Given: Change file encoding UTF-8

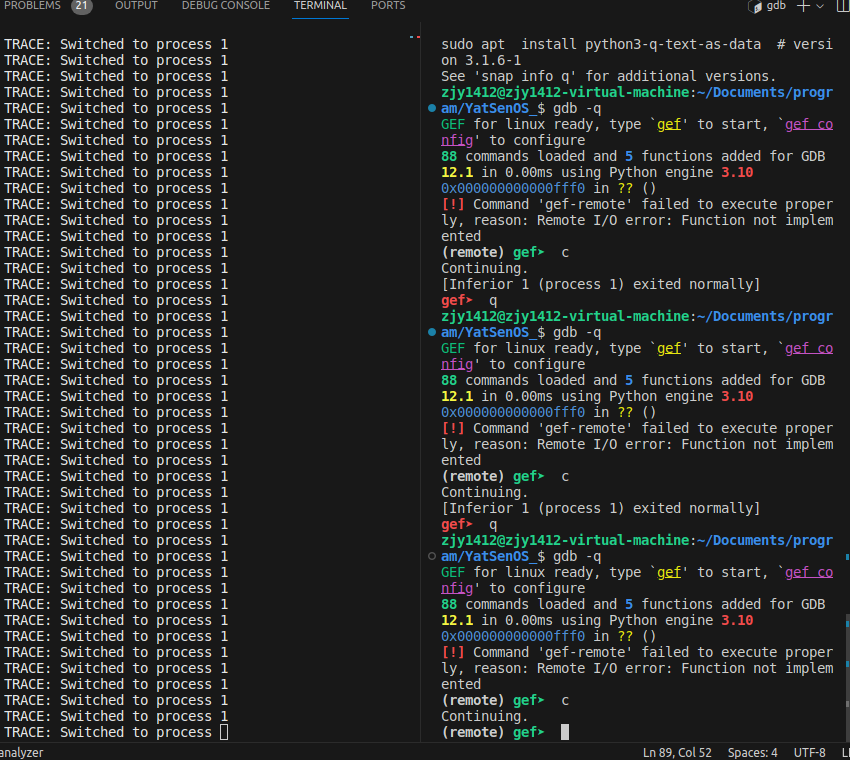Looking at the screenshot, I should (809, 752).
